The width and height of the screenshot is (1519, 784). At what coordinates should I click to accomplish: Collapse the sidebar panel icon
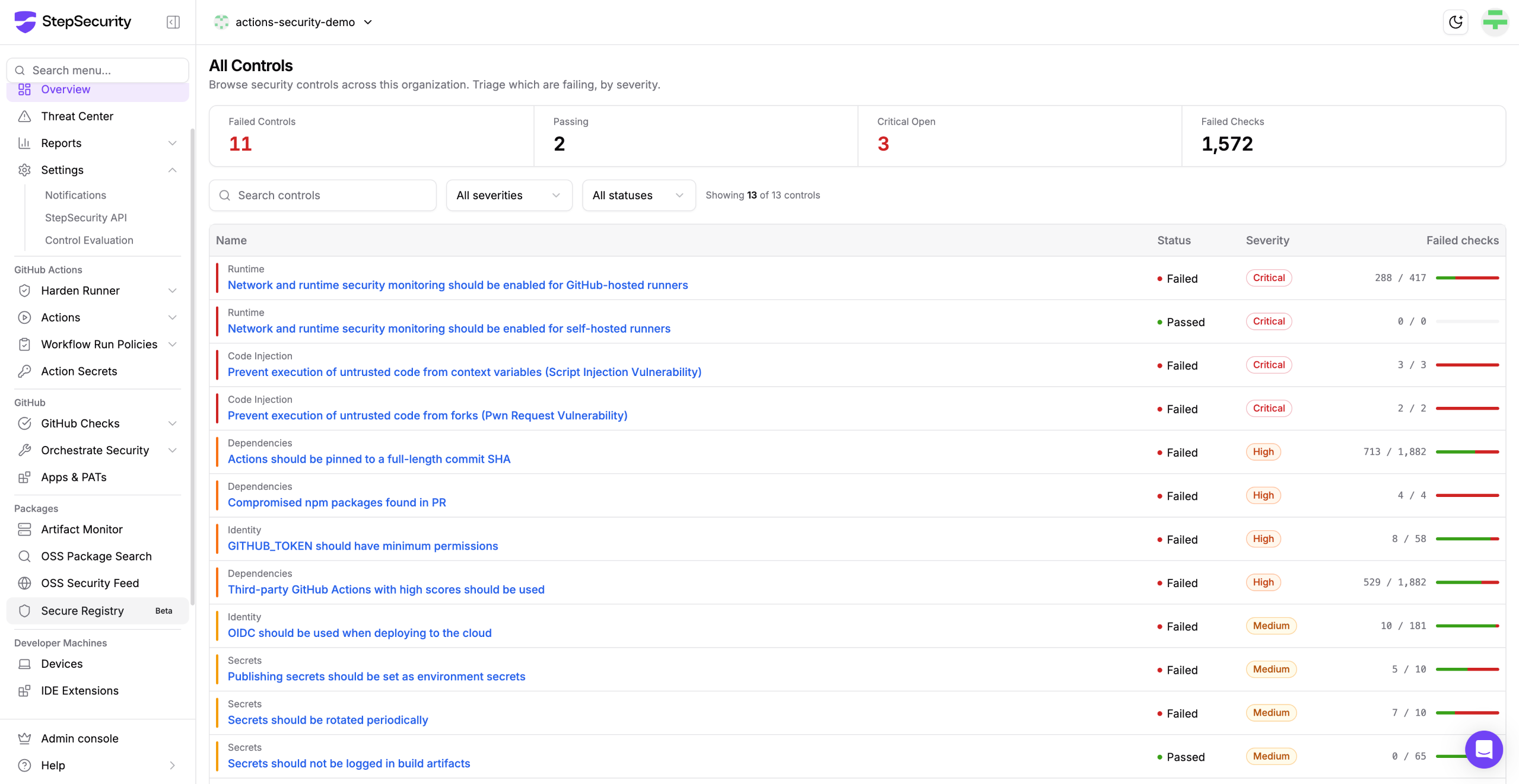pyautogui.click(x=173, y=22)
